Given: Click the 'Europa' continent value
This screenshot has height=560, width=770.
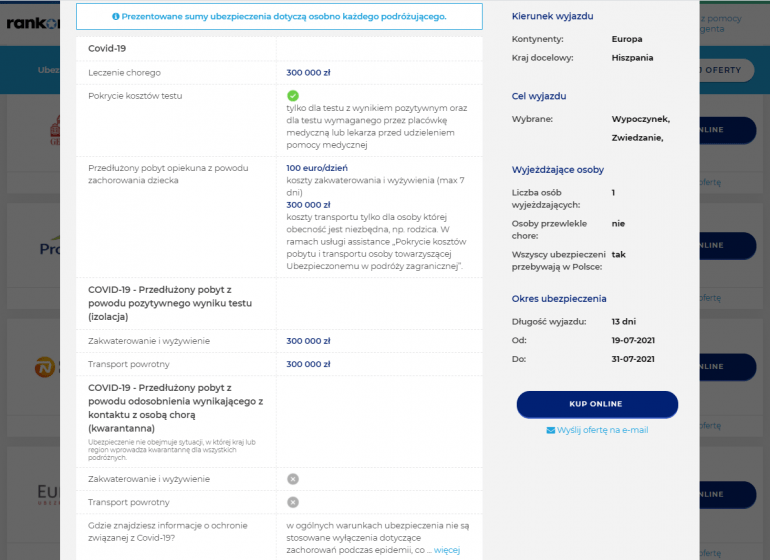Looking at the screenshot, I should tap(627, 39).
